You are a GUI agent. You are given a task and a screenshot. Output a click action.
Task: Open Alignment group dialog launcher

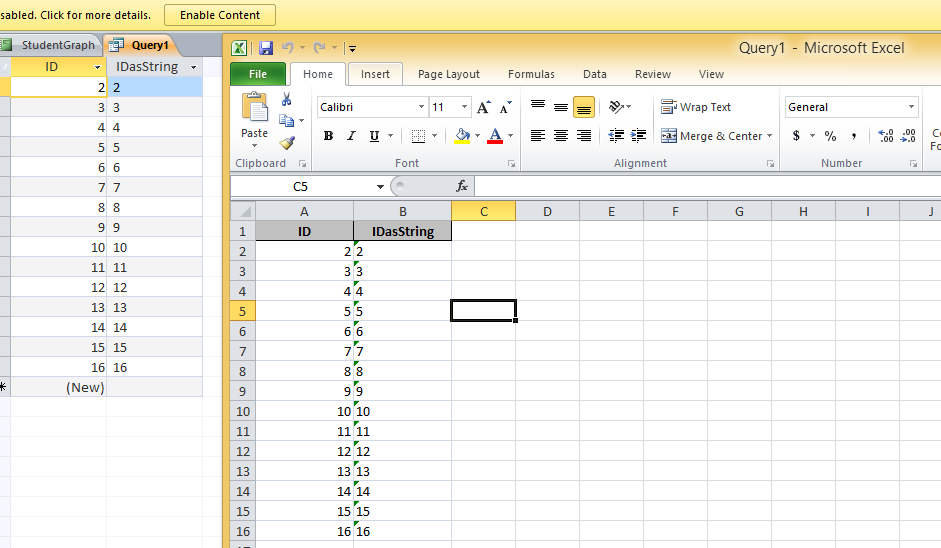(771, 164)
